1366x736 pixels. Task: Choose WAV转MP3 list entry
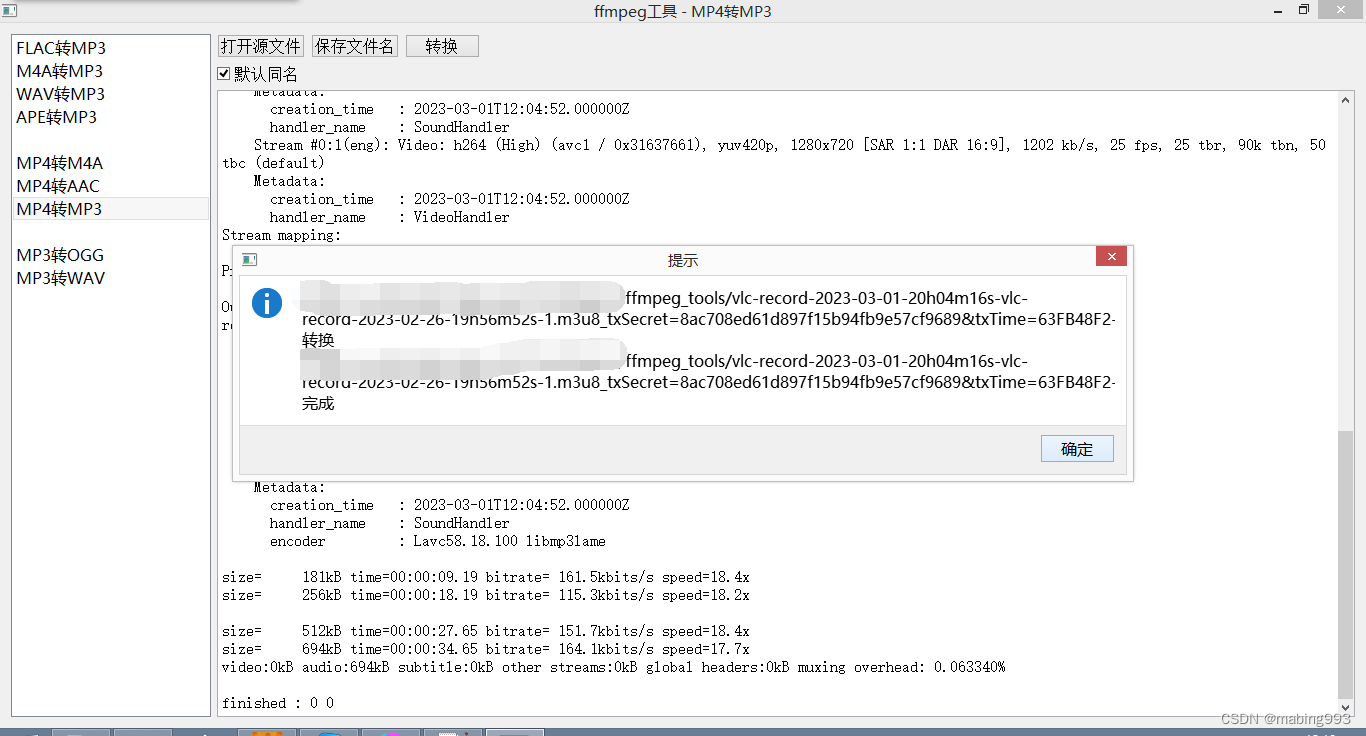click(x=110, y=94)
